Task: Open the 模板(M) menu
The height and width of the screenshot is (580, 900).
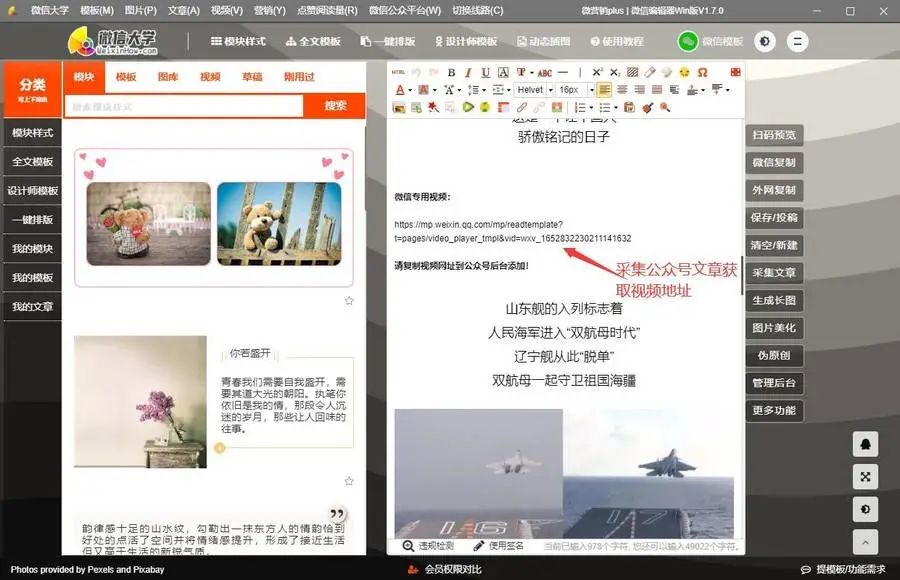Action: click(x=96, y=10)
